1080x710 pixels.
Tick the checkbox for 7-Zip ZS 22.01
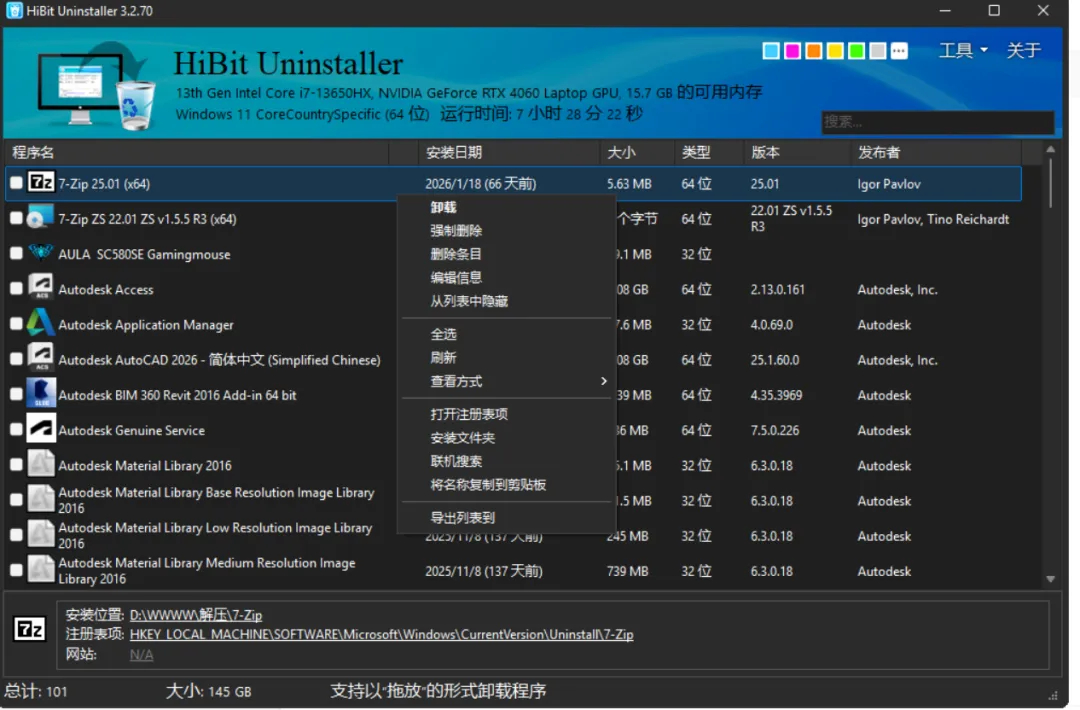(16, 218)
